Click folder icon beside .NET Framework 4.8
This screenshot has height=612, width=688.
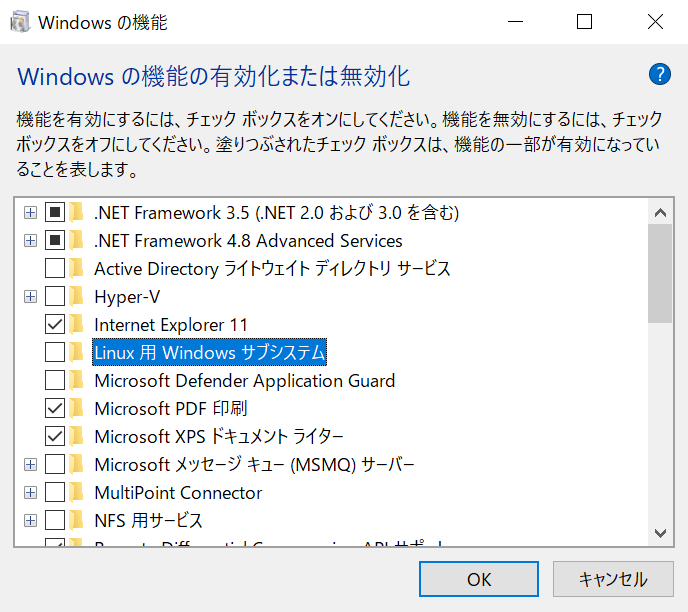(76, 240)
